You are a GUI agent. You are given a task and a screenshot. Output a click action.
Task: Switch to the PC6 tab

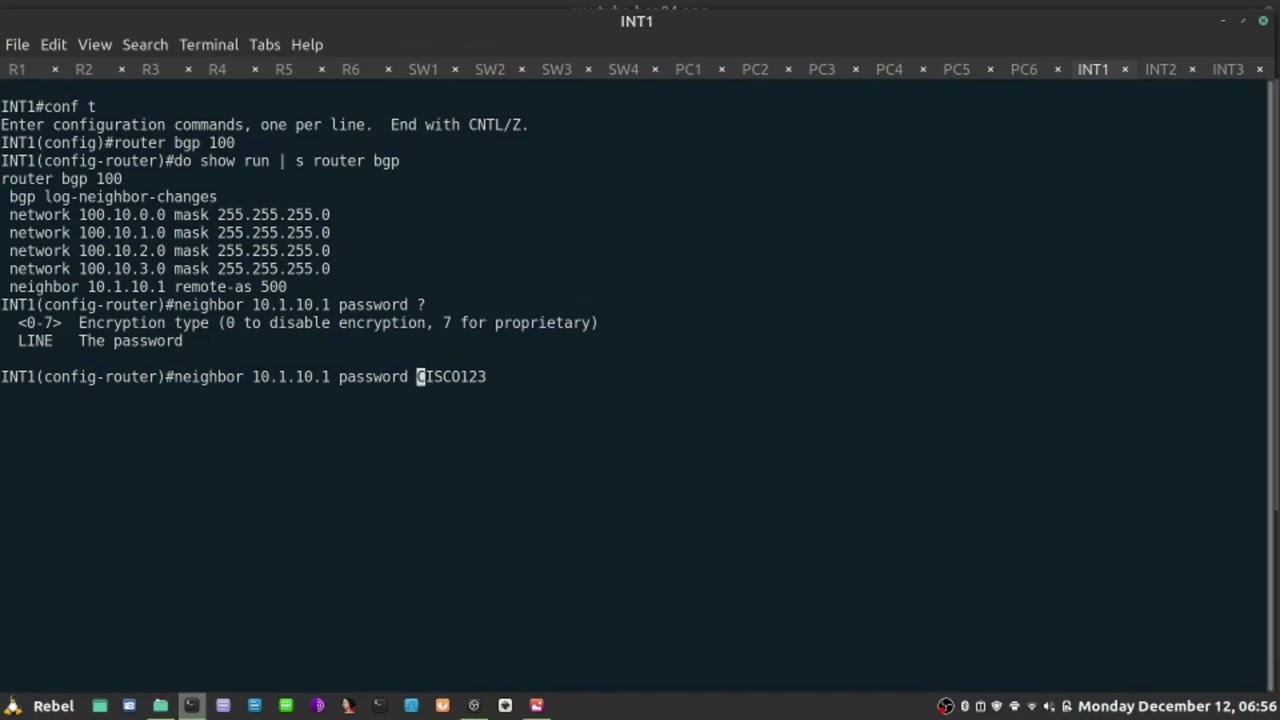[x=1023, y=69]
